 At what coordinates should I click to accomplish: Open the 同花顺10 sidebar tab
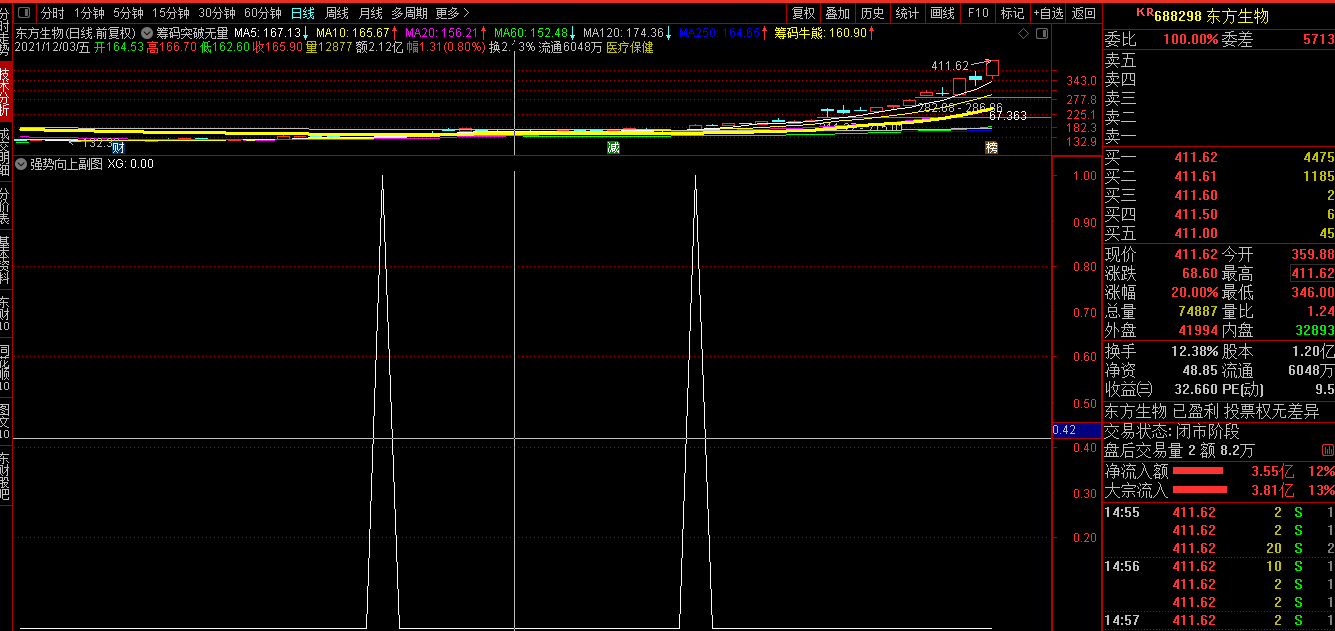(5, 368)
